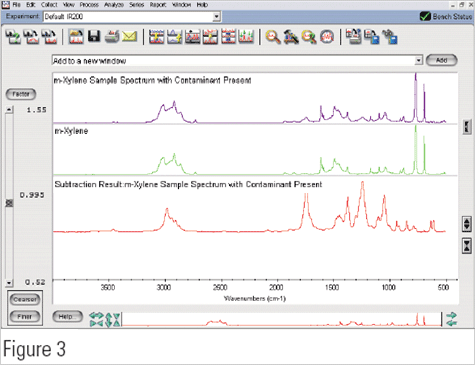The height and width of the screenshot is (365, 475).
Task: Open the Process menu
Action: [89, 5]
